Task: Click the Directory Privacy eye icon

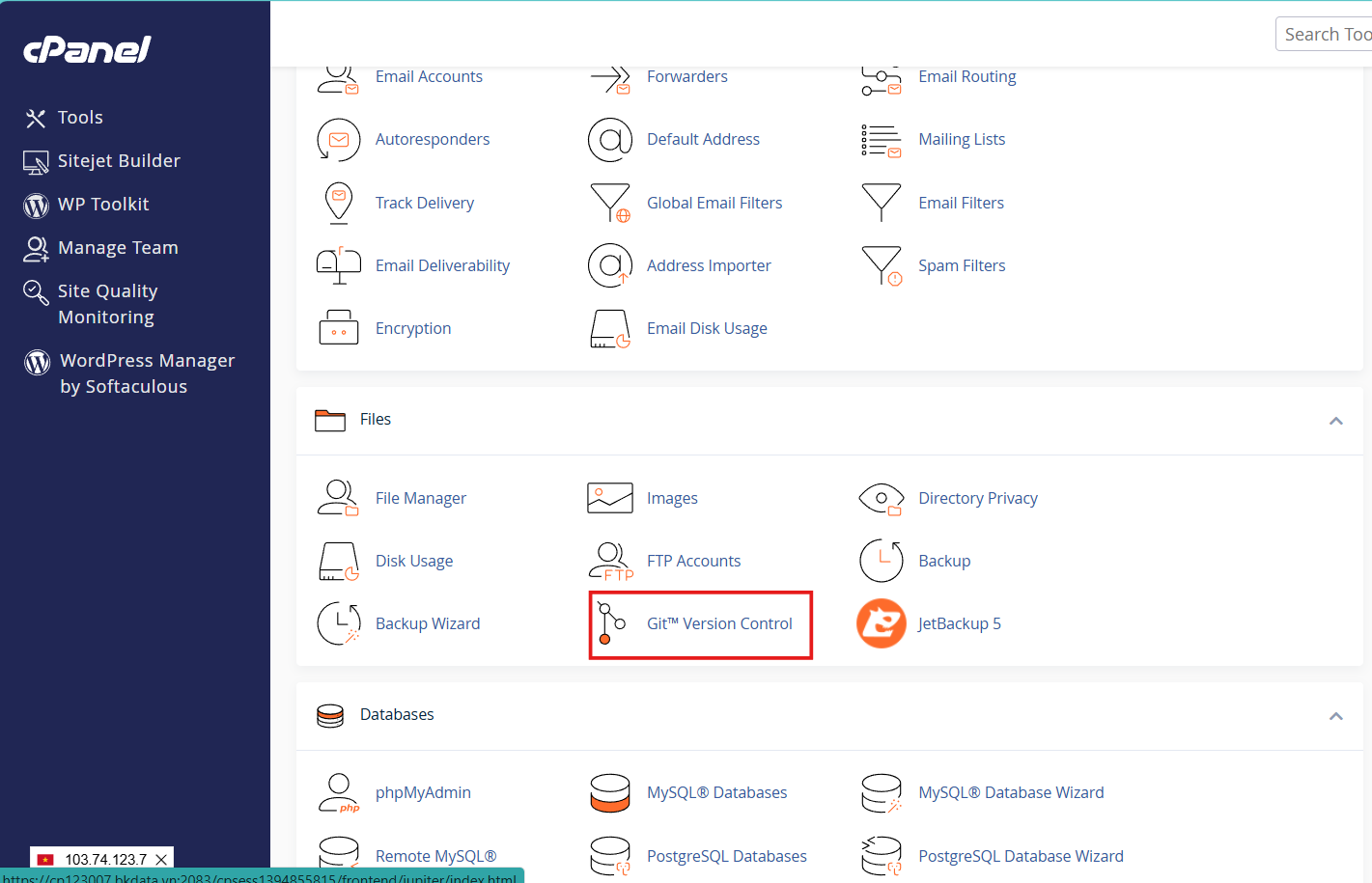Action: [882, 499]
